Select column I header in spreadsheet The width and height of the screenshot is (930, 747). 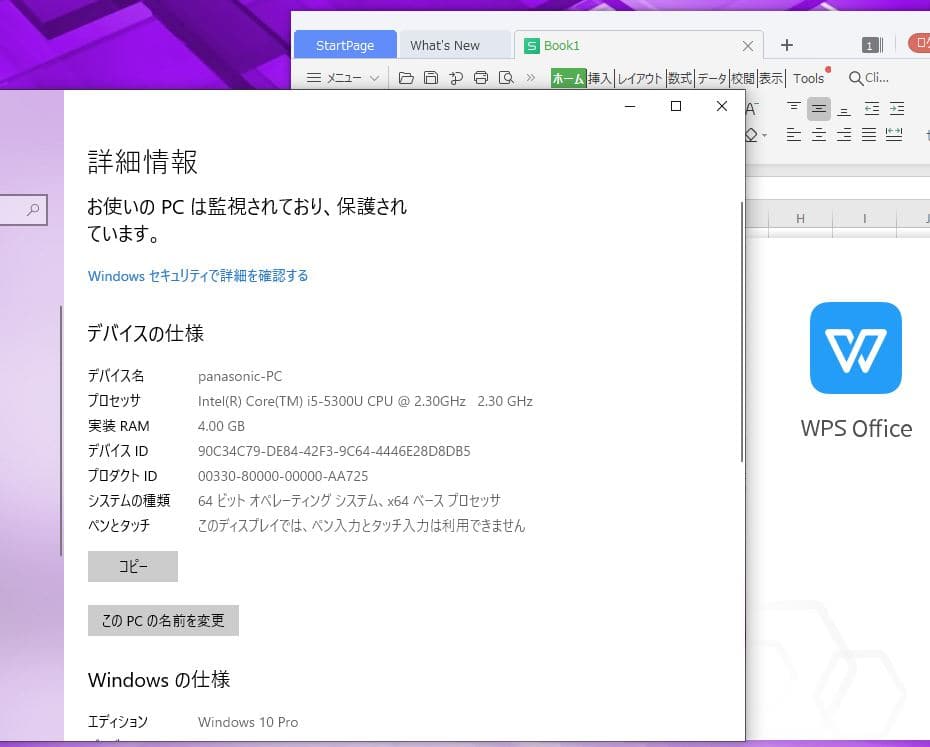click(x=865, y=218)
